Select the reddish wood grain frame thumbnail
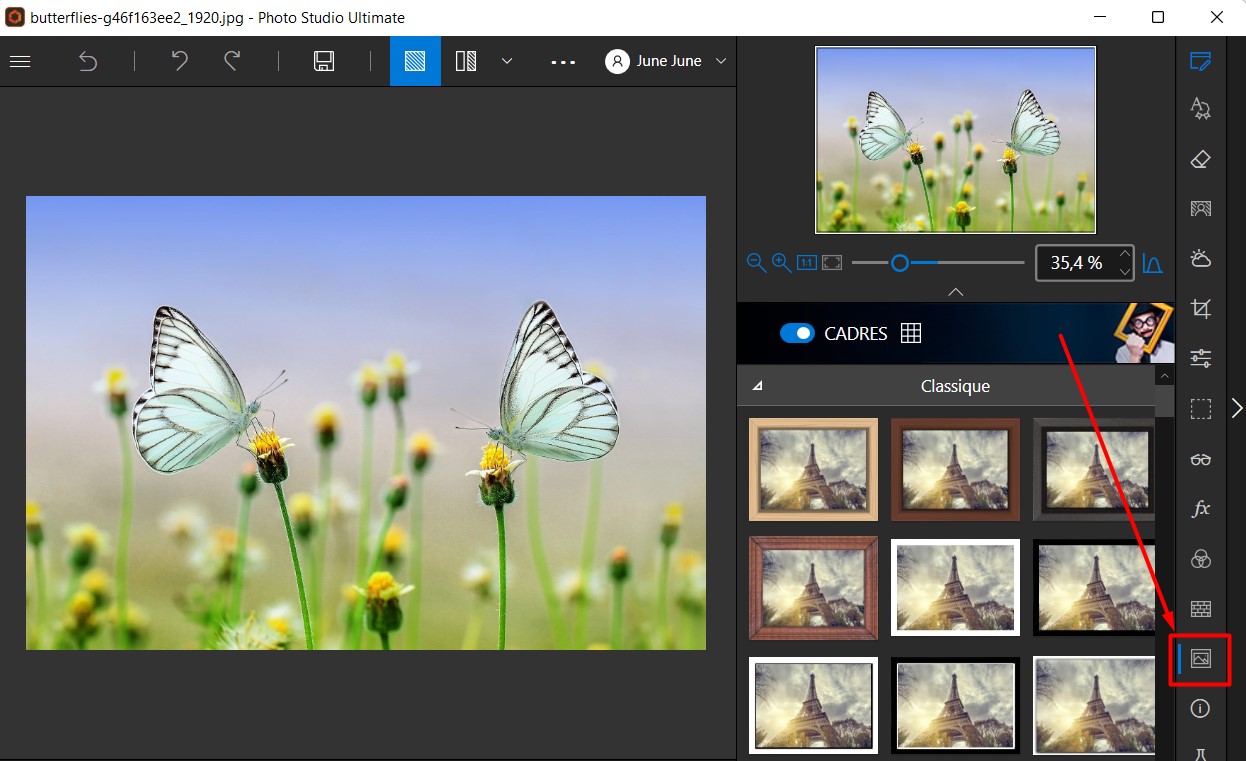This screenshot has width=1246, height=761. tap(814, 588)
